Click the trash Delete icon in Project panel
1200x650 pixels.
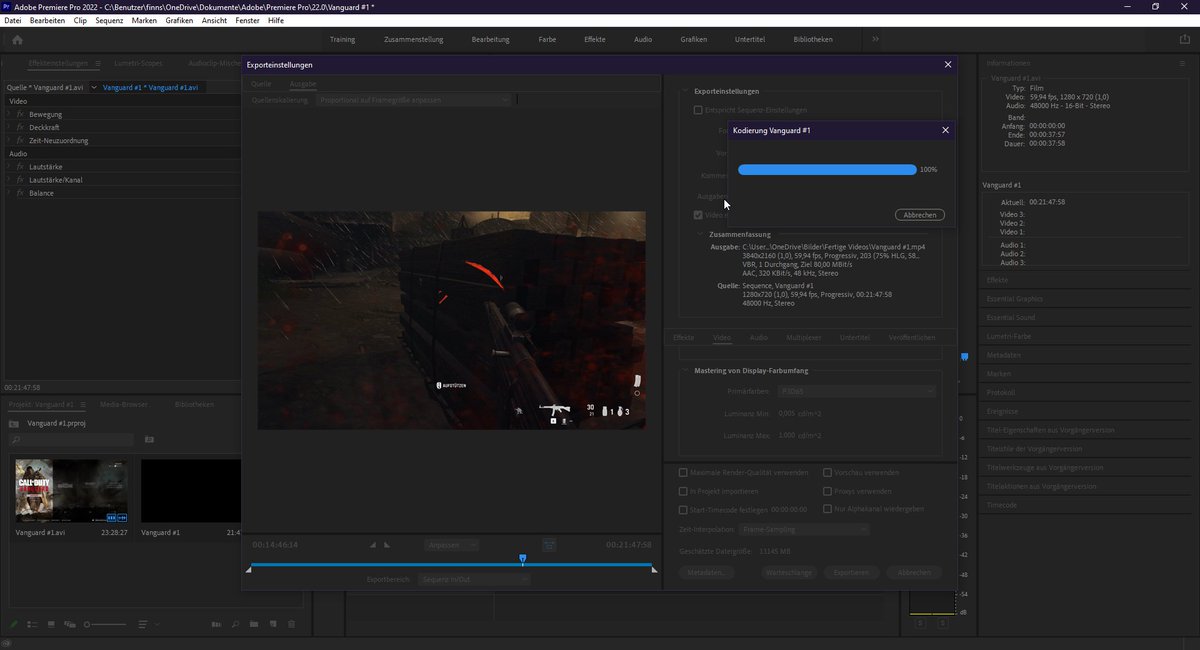point(291,624)
